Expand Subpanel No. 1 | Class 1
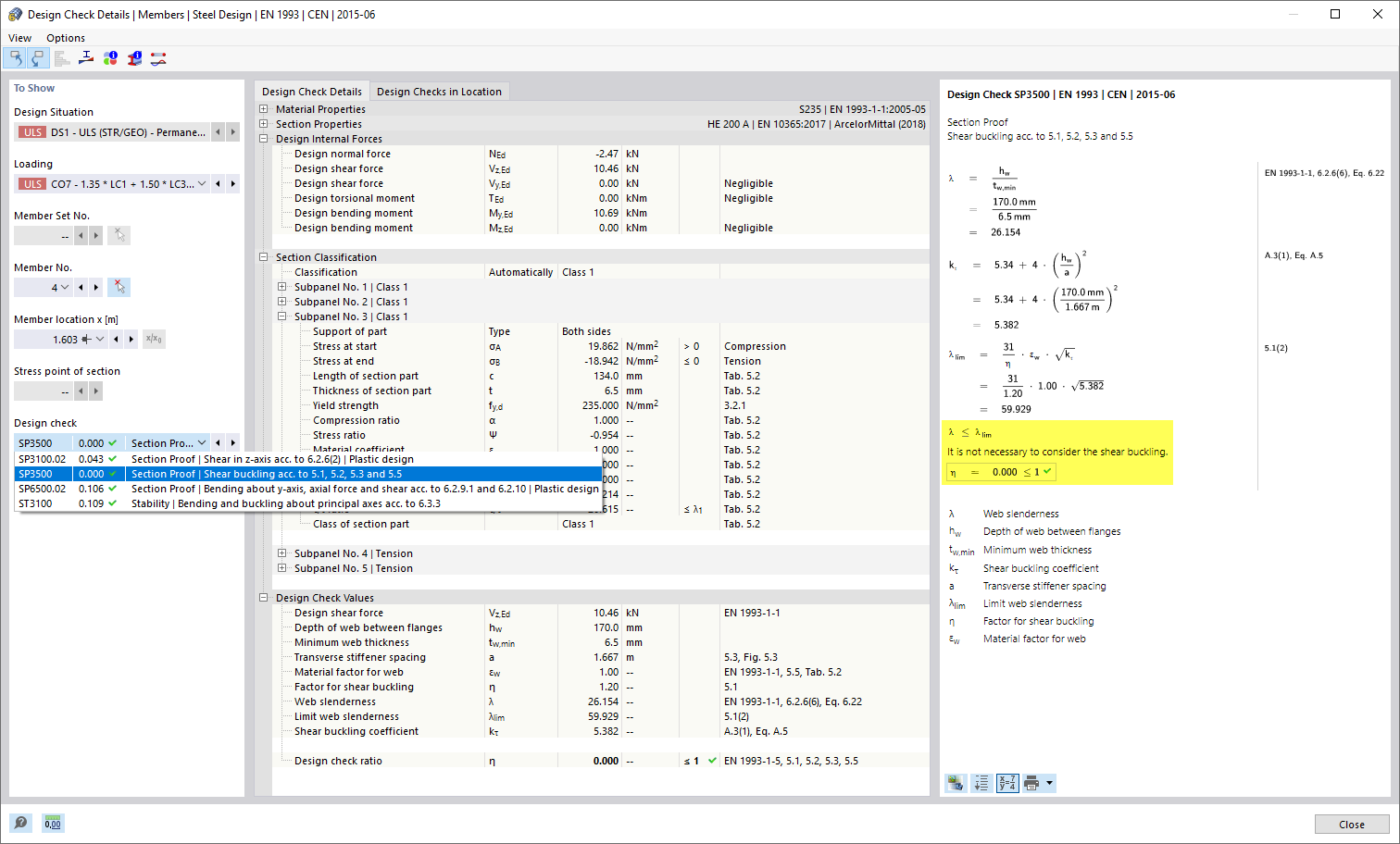Screen dimensions: 1400x844 click(282, 287)
